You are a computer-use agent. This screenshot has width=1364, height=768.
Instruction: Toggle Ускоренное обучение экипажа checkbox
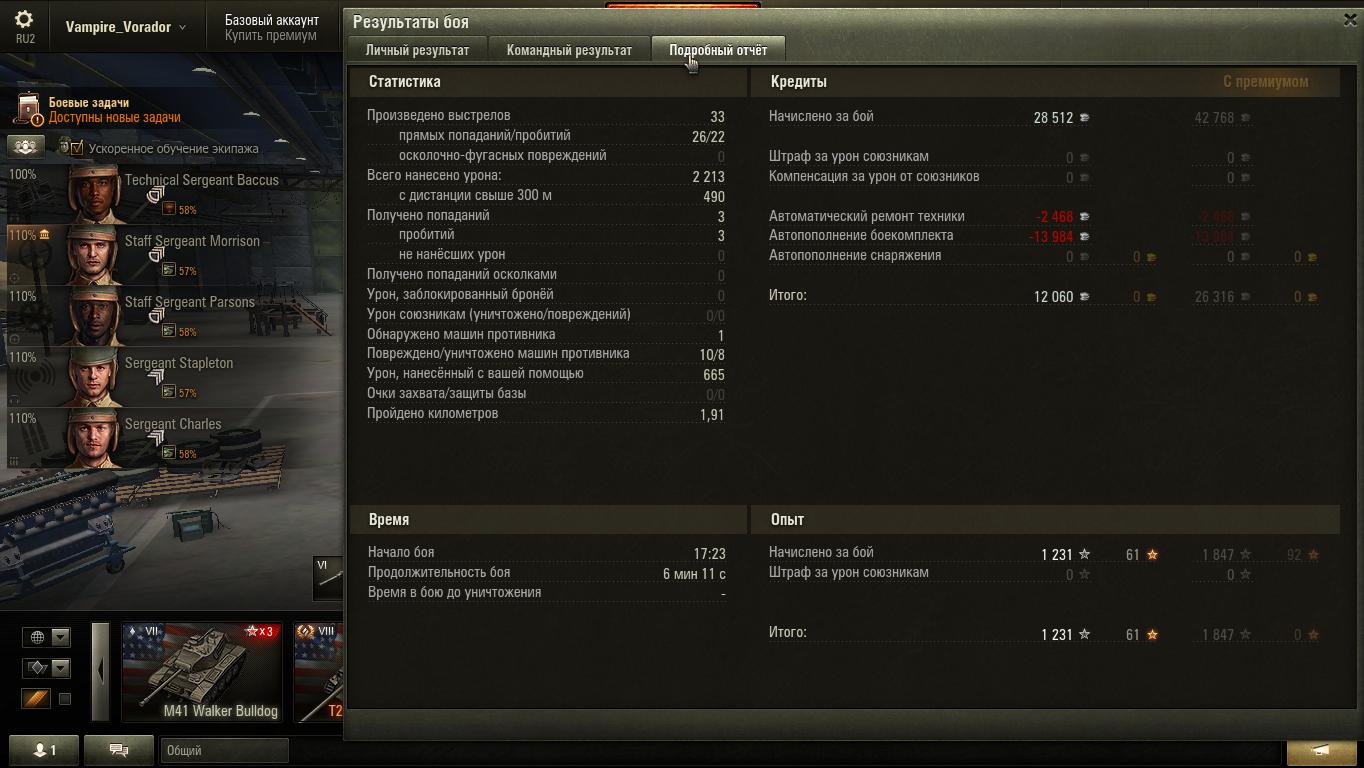coord(77,148)
